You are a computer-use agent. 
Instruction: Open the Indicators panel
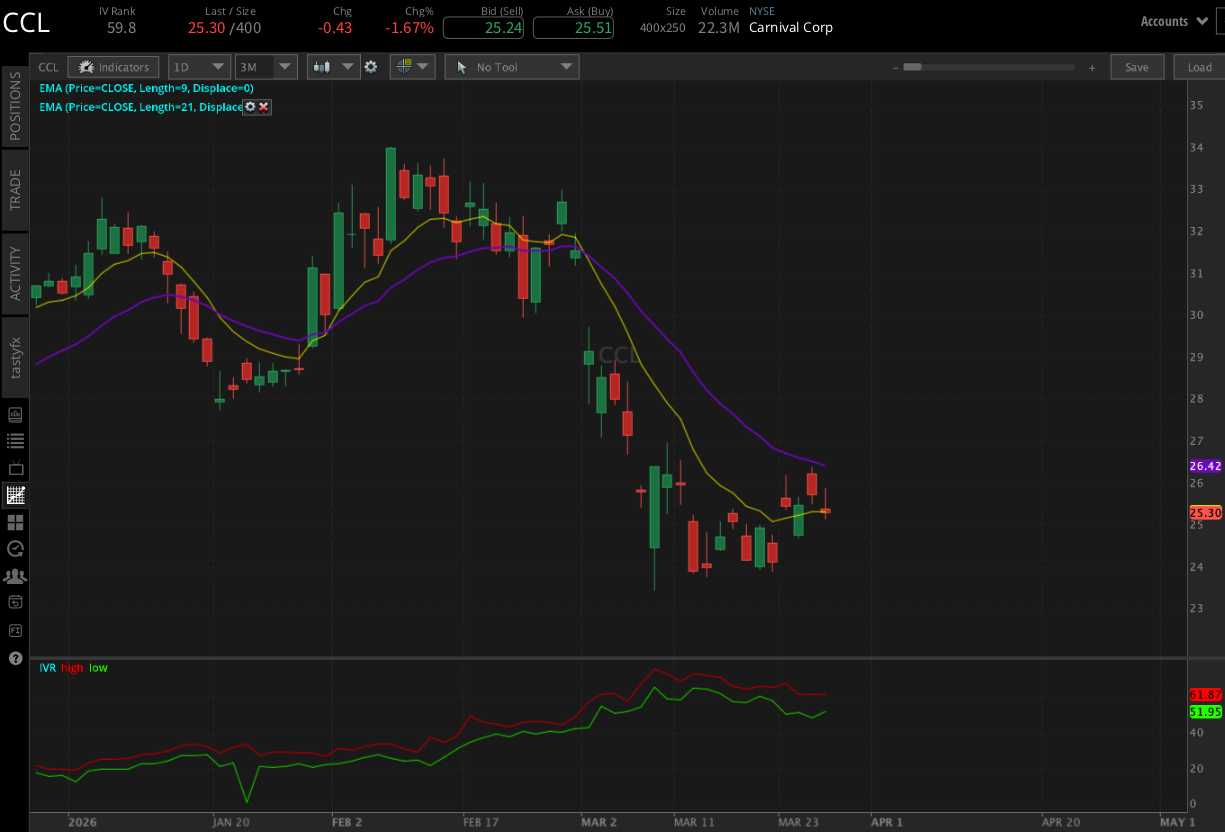pos(114,67)
